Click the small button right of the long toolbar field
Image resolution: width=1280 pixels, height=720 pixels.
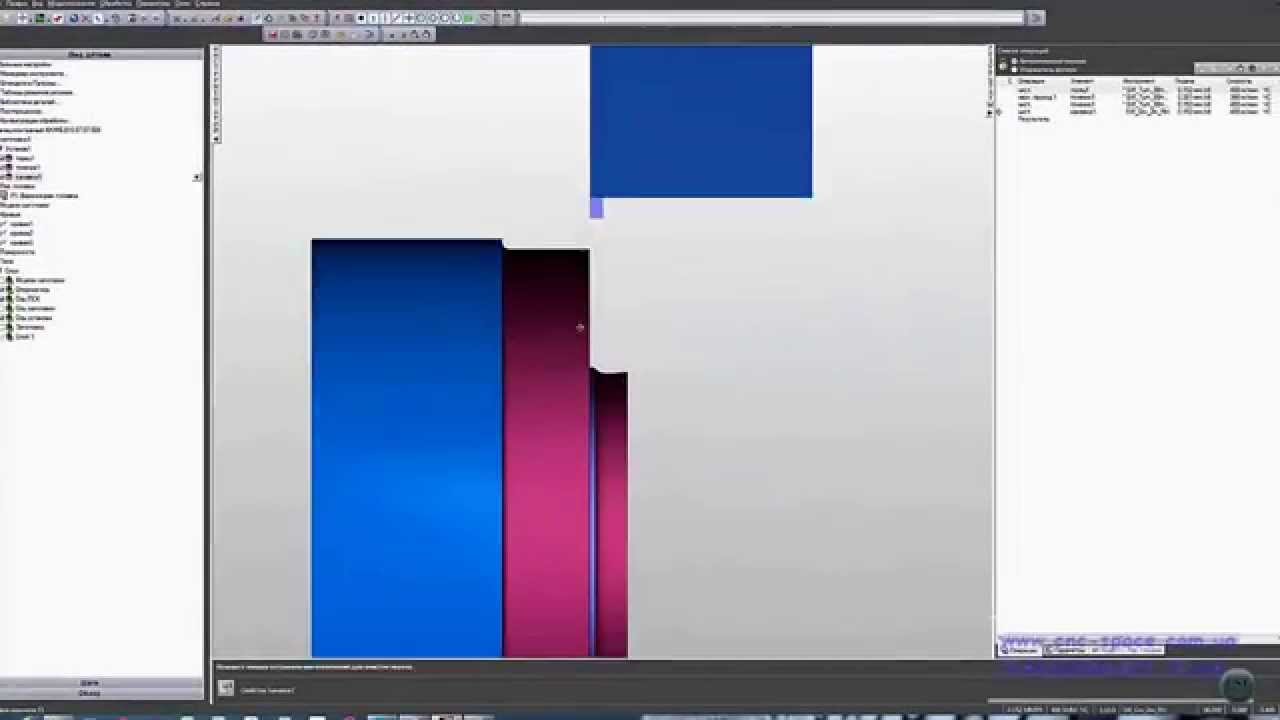(x=1036, y=18)
